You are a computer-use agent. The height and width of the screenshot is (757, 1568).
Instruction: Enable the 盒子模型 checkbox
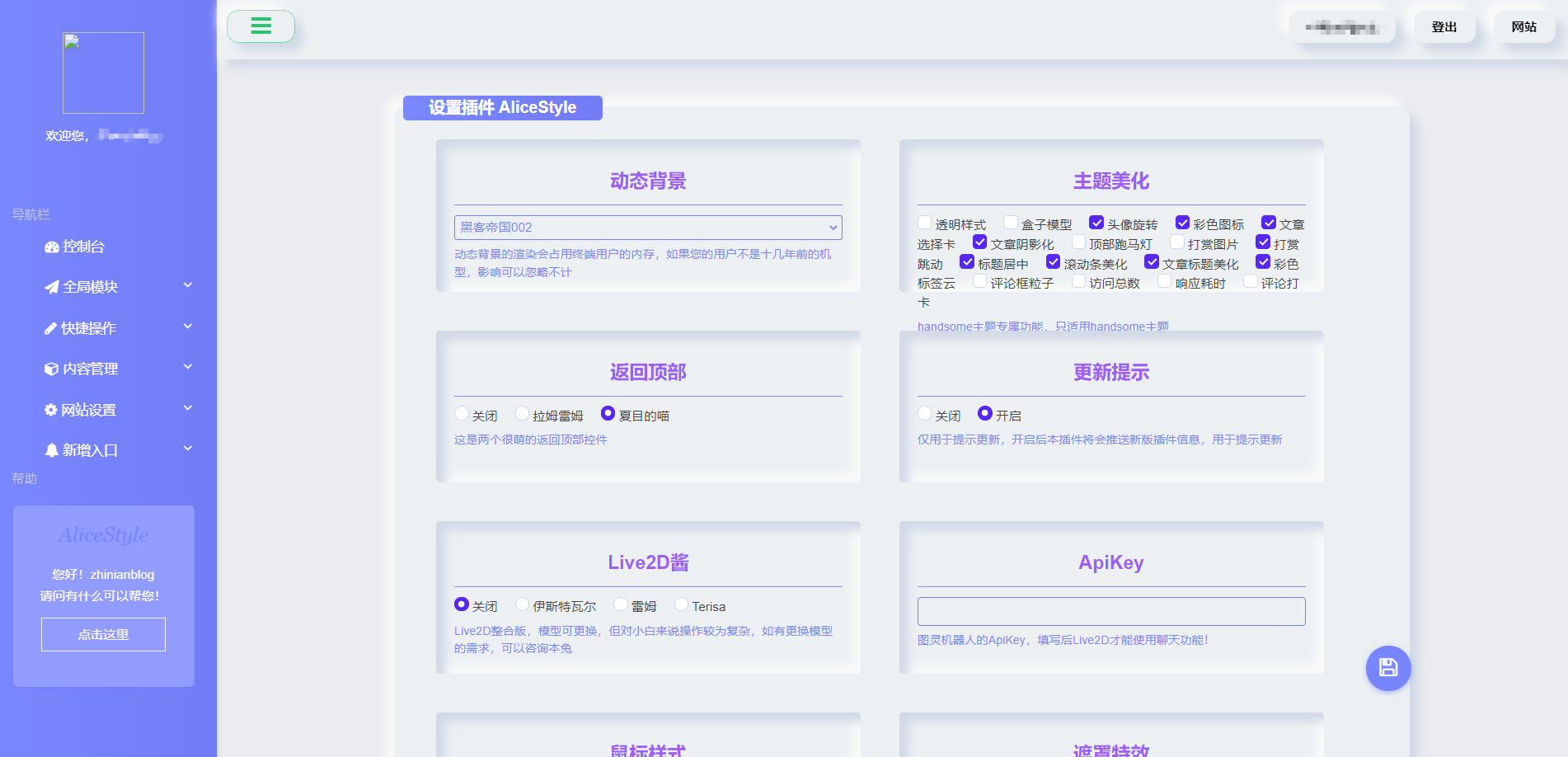click(x=1010, y=223)
